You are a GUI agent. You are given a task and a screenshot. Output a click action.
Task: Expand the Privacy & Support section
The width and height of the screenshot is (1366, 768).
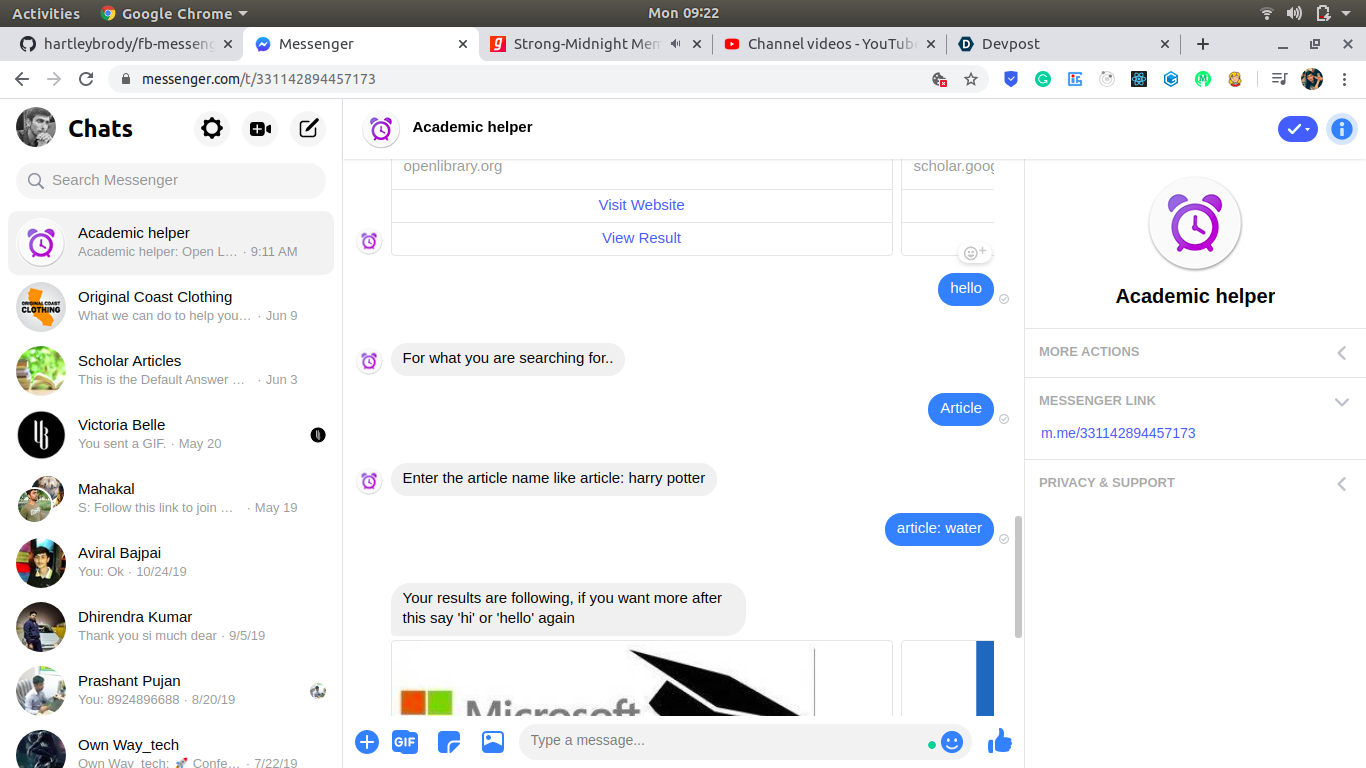click(1195, 483)
